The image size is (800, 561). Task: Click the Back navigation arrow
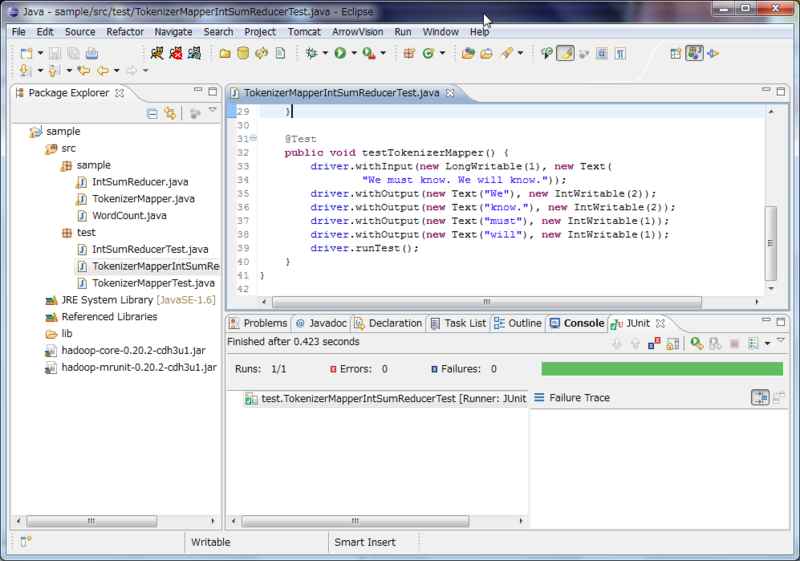[103, 70]
